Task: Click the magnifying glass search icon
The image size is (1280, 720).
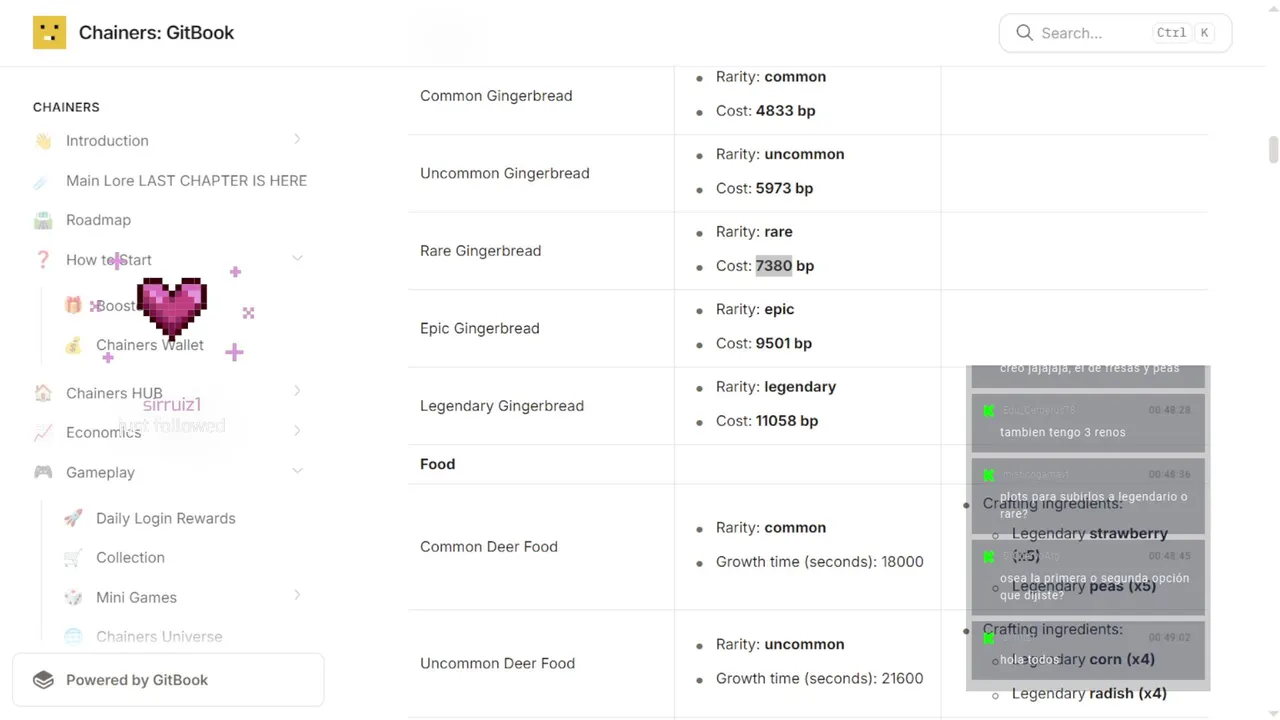Action: 1024,33
